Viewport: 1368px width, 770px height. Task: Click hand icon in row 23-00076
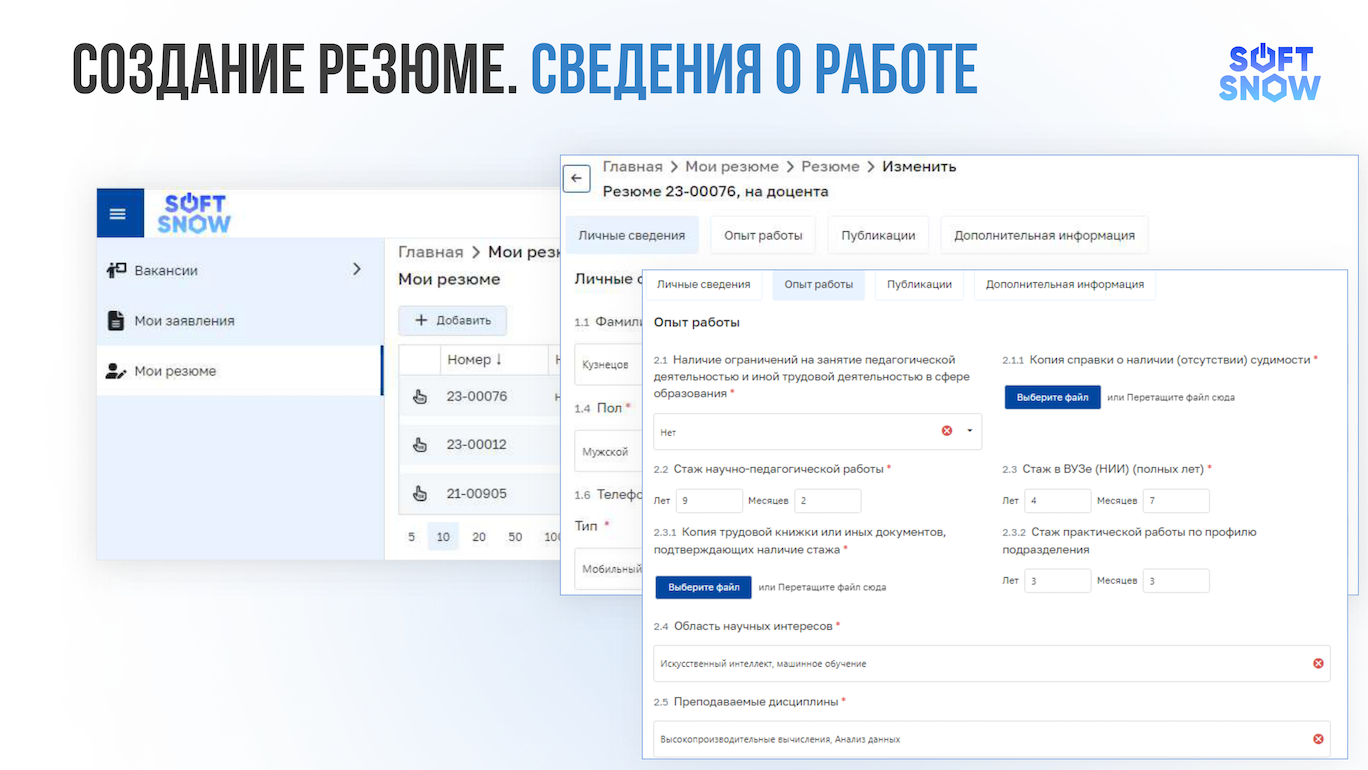pos(420,397)
